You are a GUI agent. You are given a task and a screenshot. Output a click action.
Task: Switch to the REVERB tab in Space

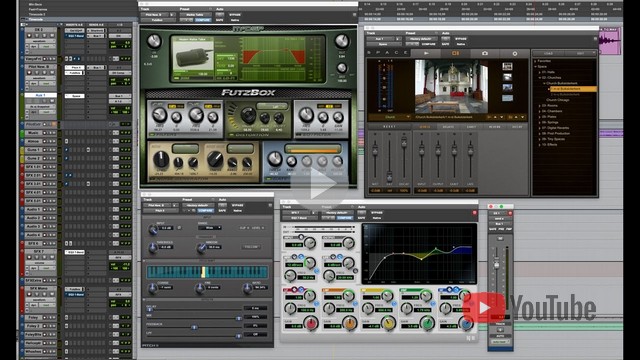(494, 127)
